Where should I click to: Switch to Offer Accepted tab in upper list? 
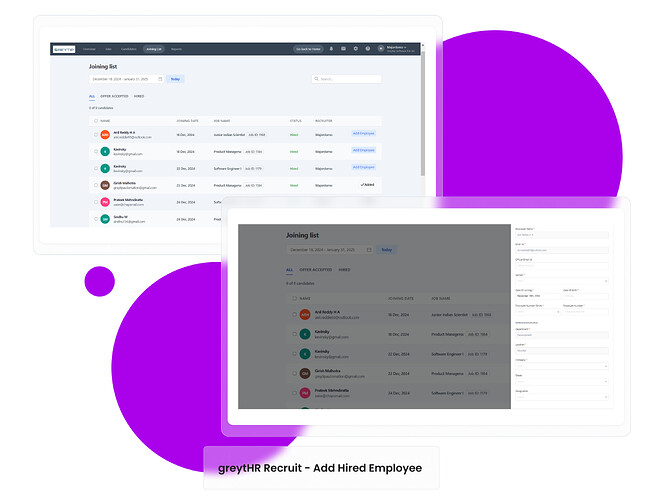pos(114,96)
